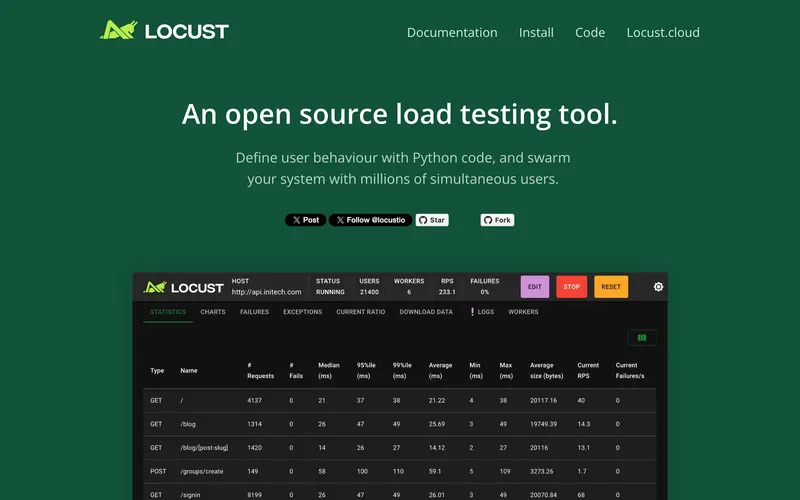Click the Current Failures/s header

(x=630, y=370)
